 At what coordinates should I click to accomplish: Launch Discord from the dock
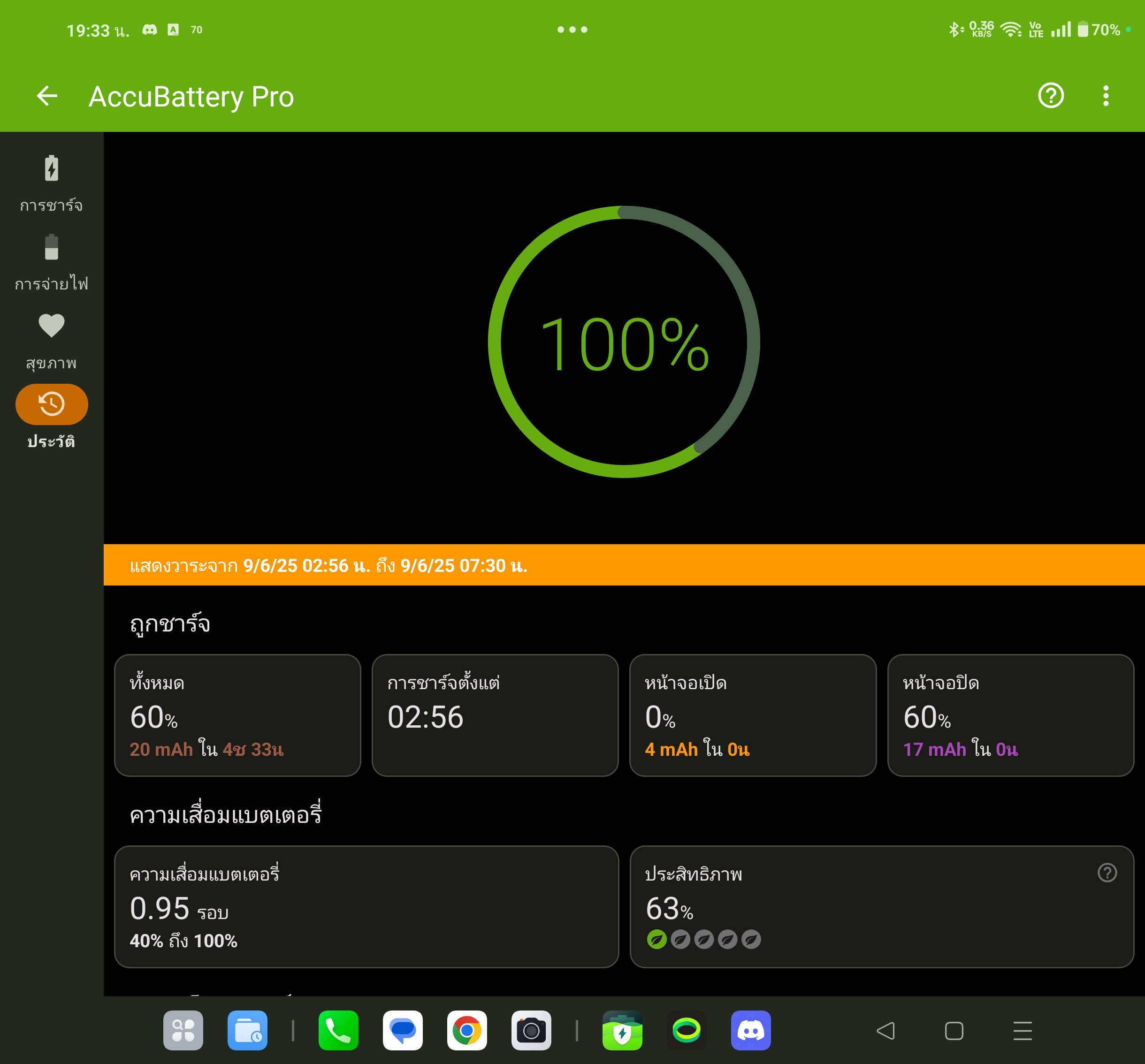pyautogui.click(x=751, y=1031)
